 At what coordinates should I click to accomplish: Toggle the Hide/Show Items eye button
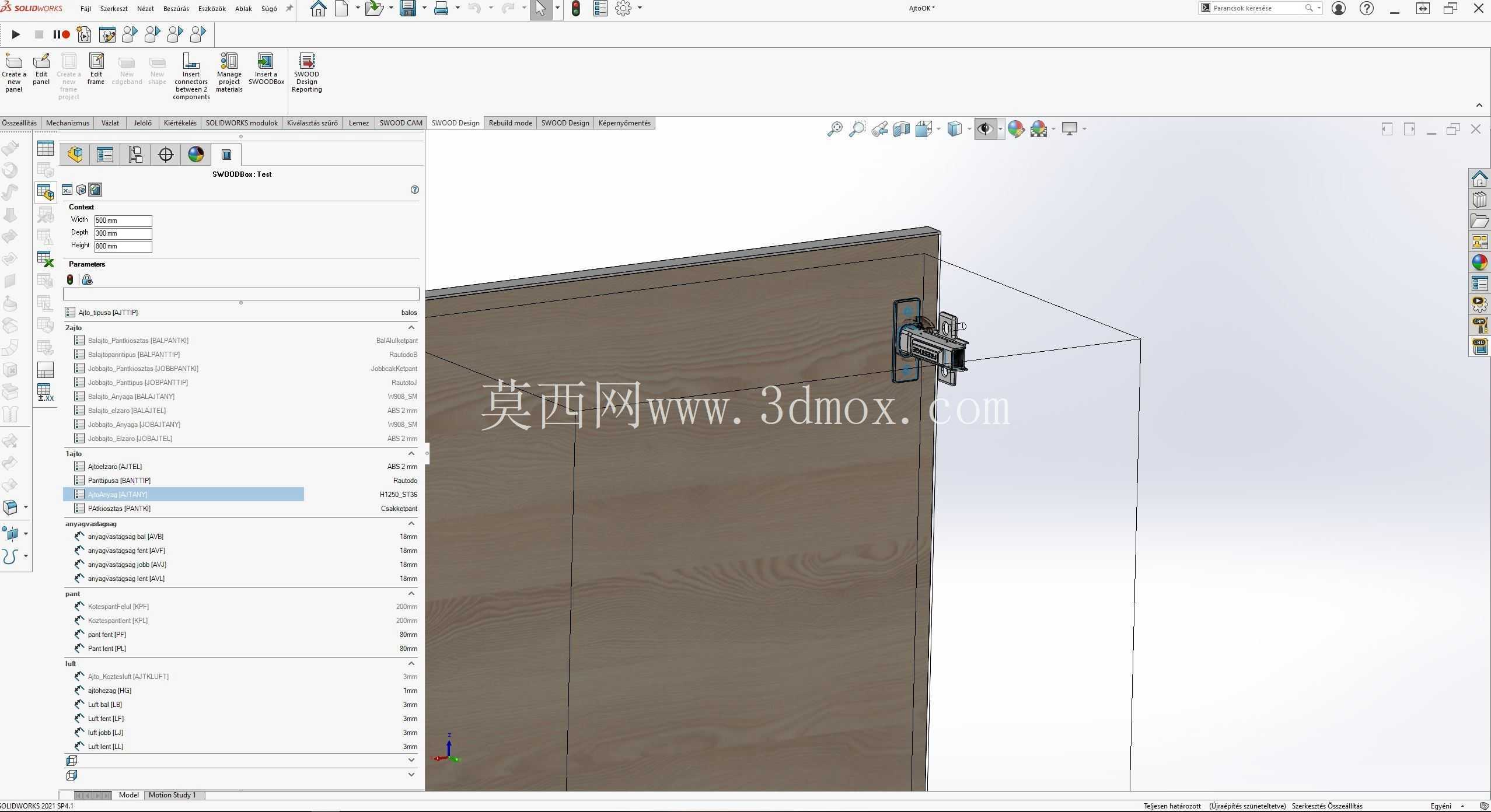(986, 129)
